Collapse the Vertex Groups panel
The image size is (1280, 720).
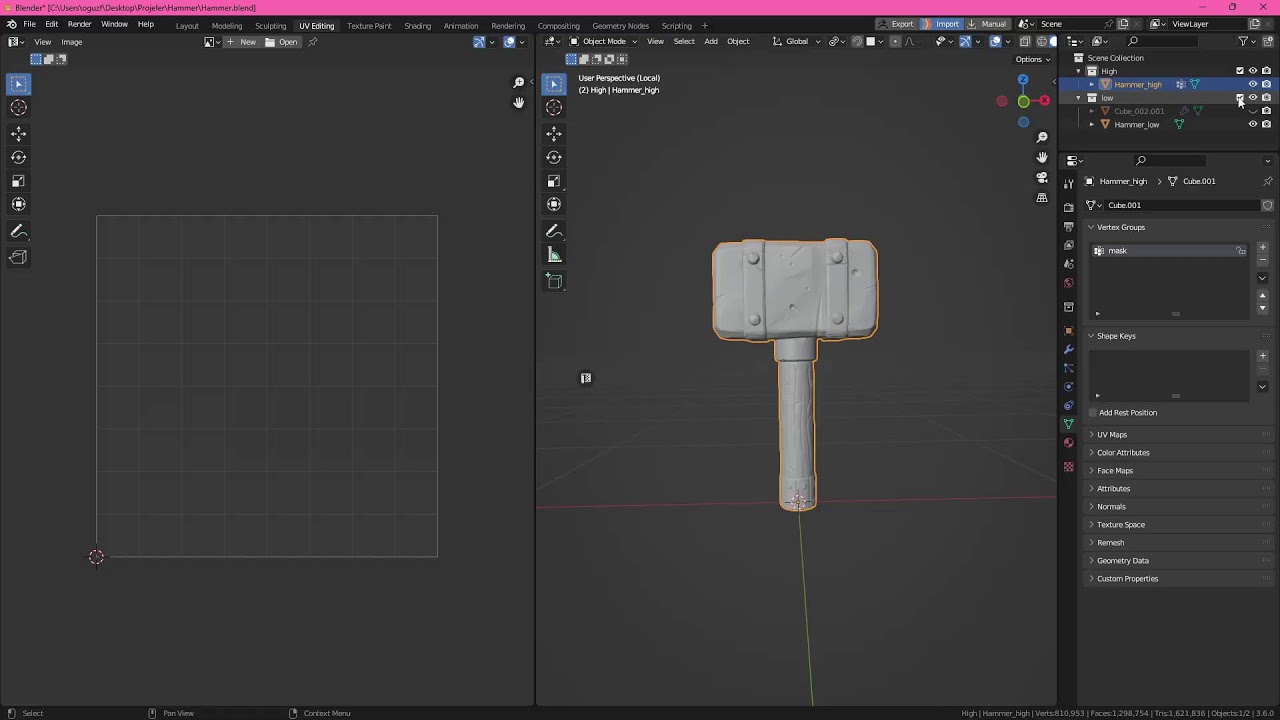pyautogui.click(x=1091, y=227)
